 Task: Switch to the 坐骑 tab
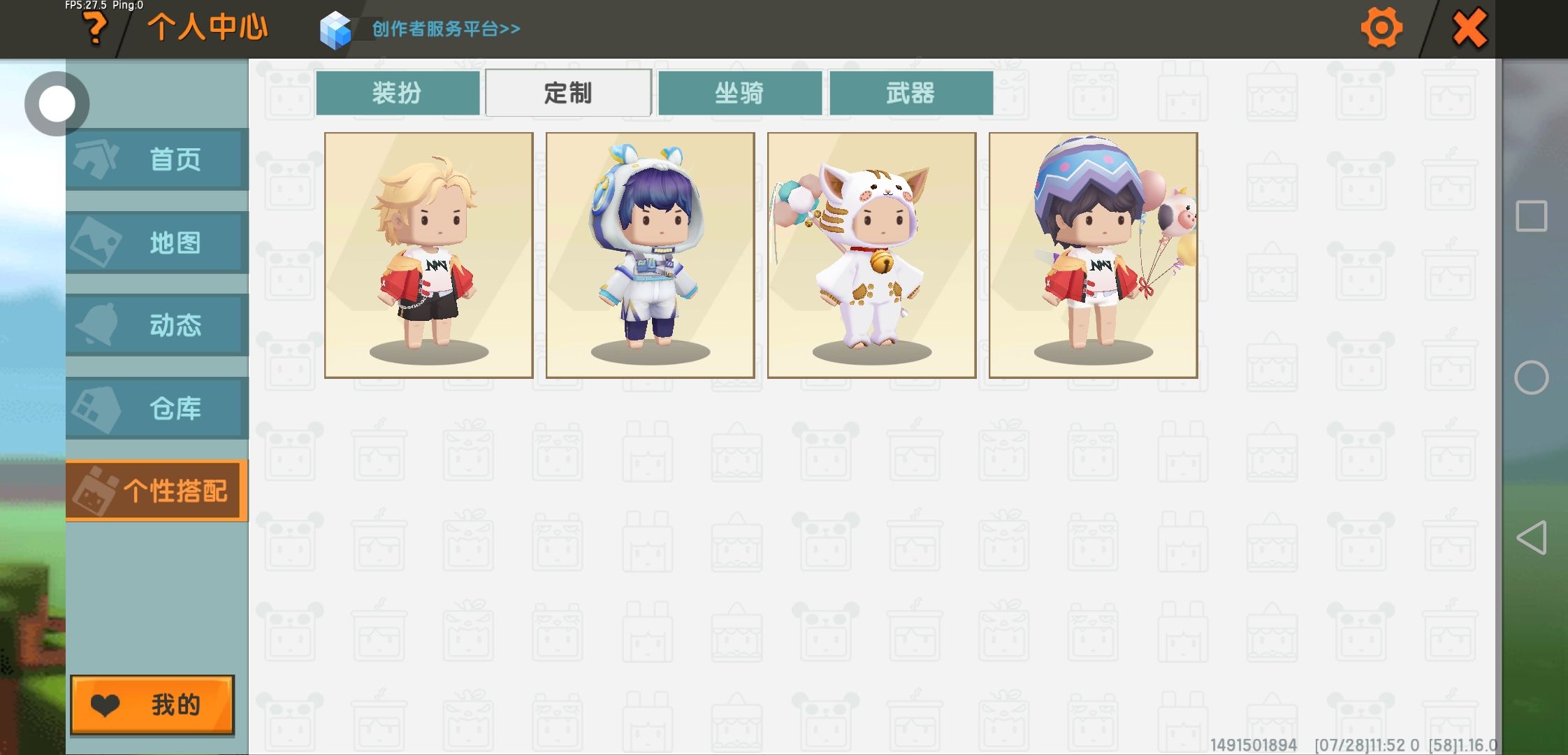740,92
